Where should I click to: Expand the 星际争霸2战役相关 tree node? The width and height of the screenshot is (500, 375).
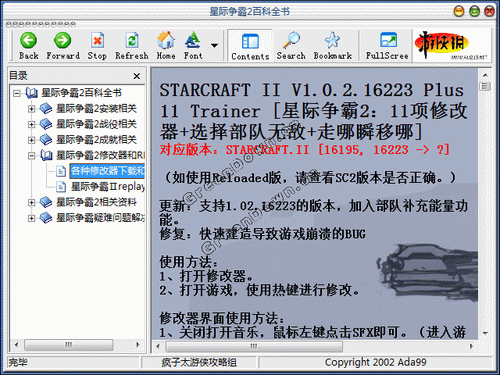(x=32, y=124)
